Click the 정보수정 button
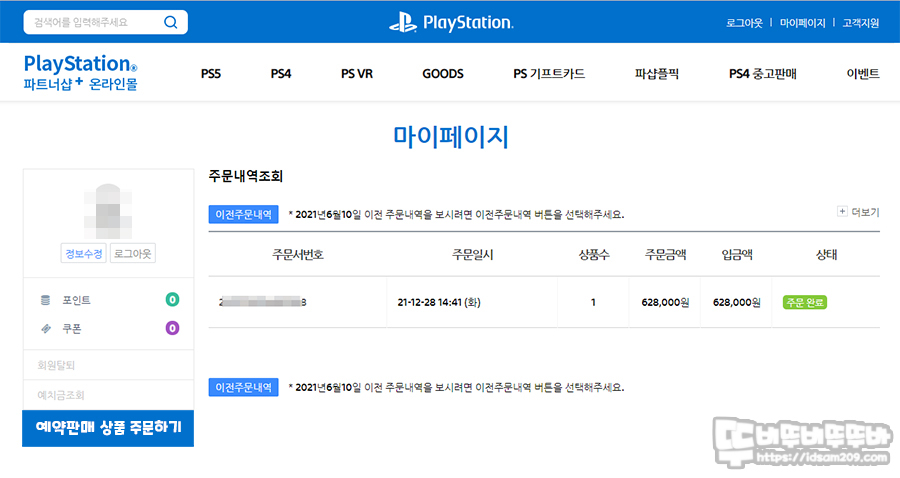The height and width of the screenshot is (478, 900). [83, 254]
